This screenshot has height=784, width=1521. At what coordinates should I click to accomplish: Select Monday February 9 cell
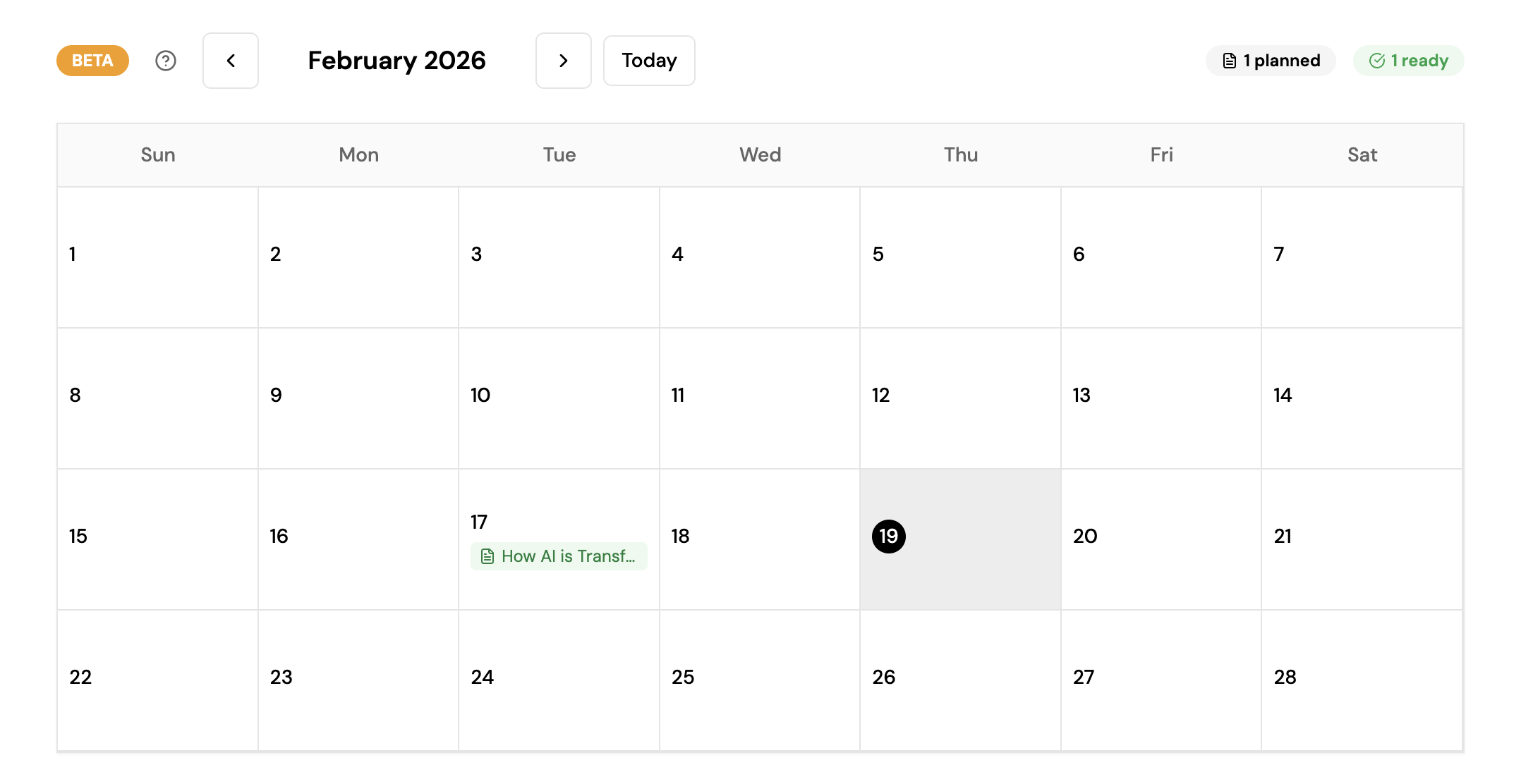(358, 398)
